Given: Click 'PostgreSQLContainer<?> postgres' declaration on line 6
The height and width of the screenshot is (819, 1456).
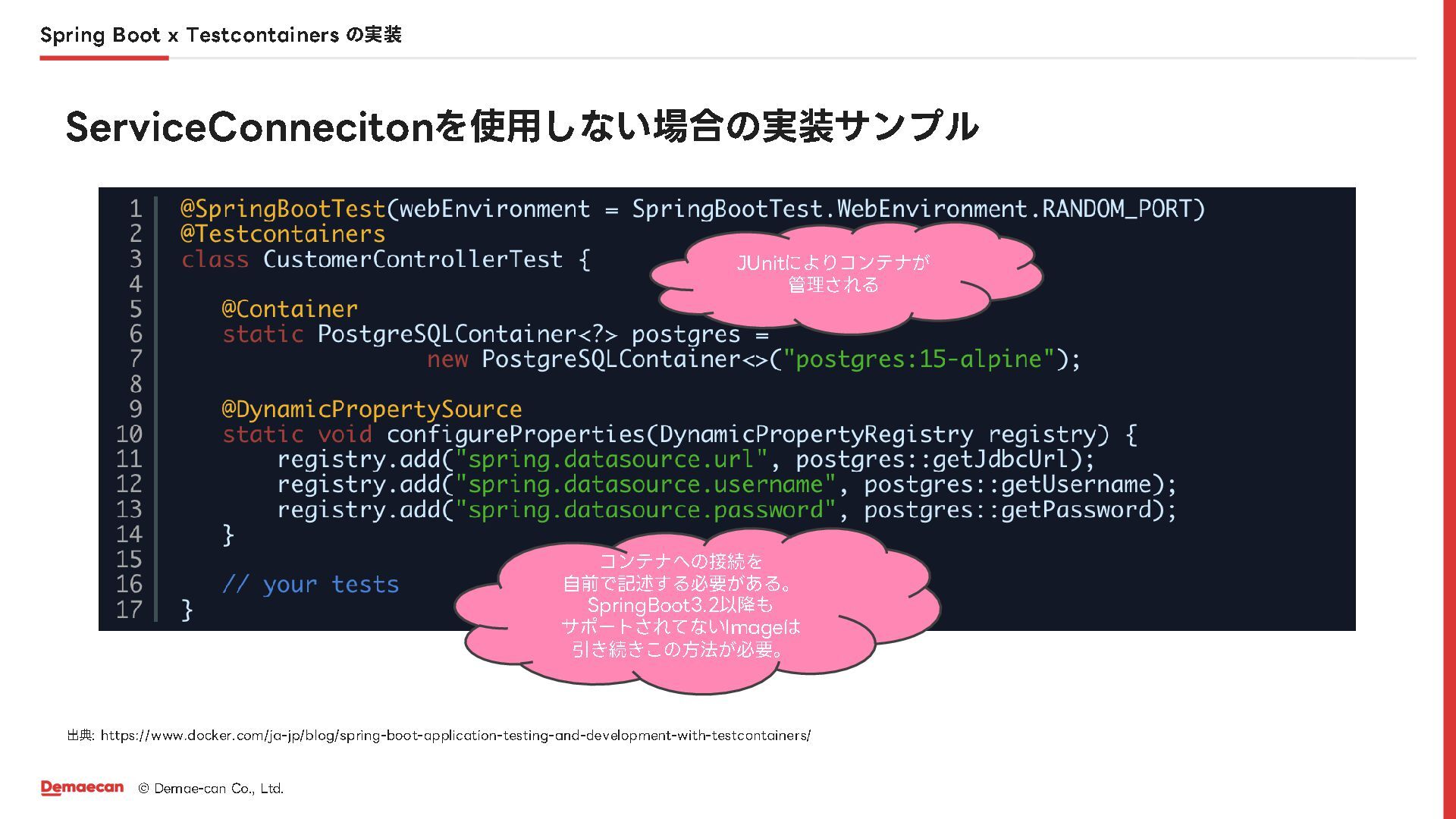Looking at the screenshot, I should (x=529, y=334).
